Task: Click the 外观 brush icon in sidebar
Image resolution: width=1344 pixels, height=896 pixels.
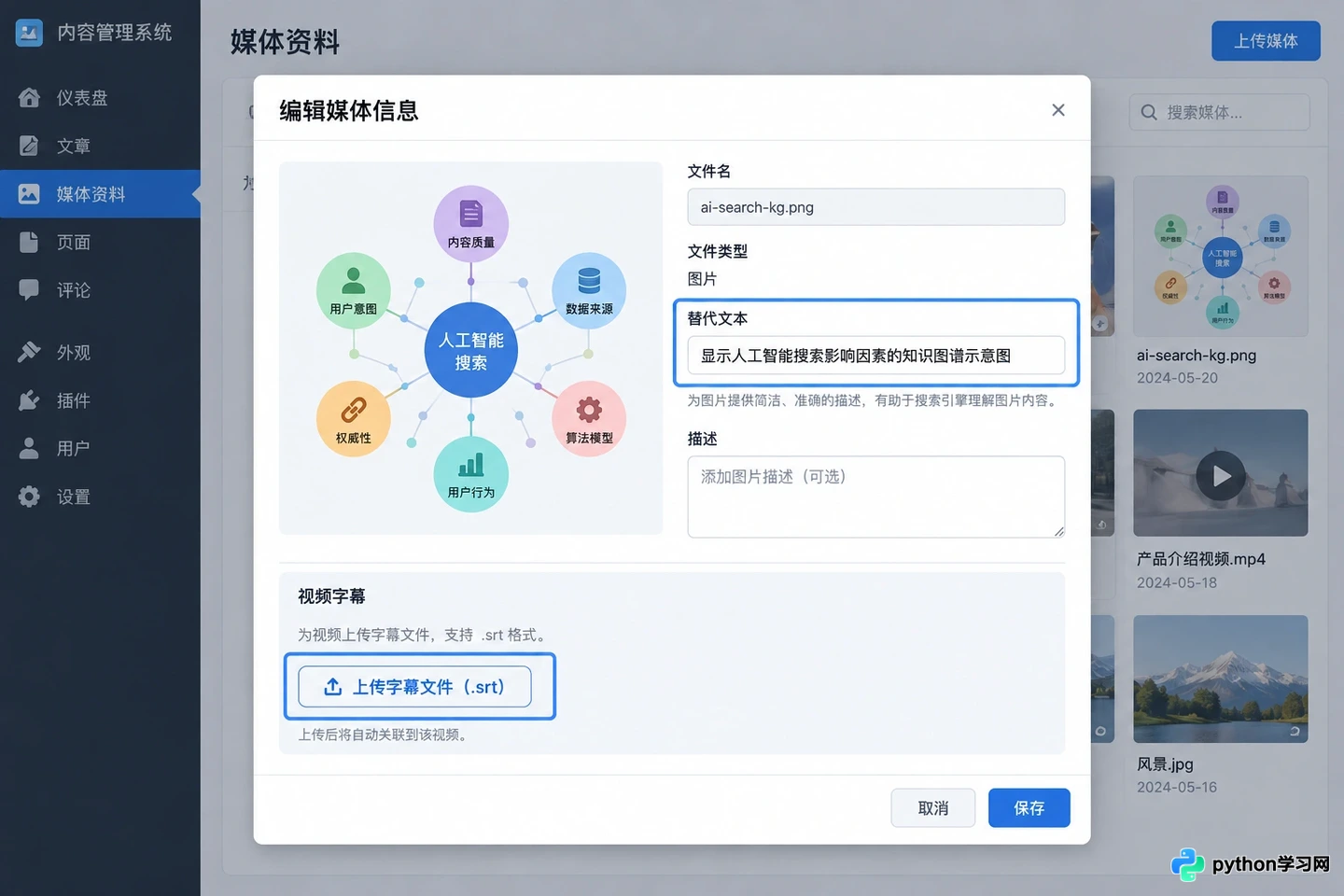Action: coord(29,352)
